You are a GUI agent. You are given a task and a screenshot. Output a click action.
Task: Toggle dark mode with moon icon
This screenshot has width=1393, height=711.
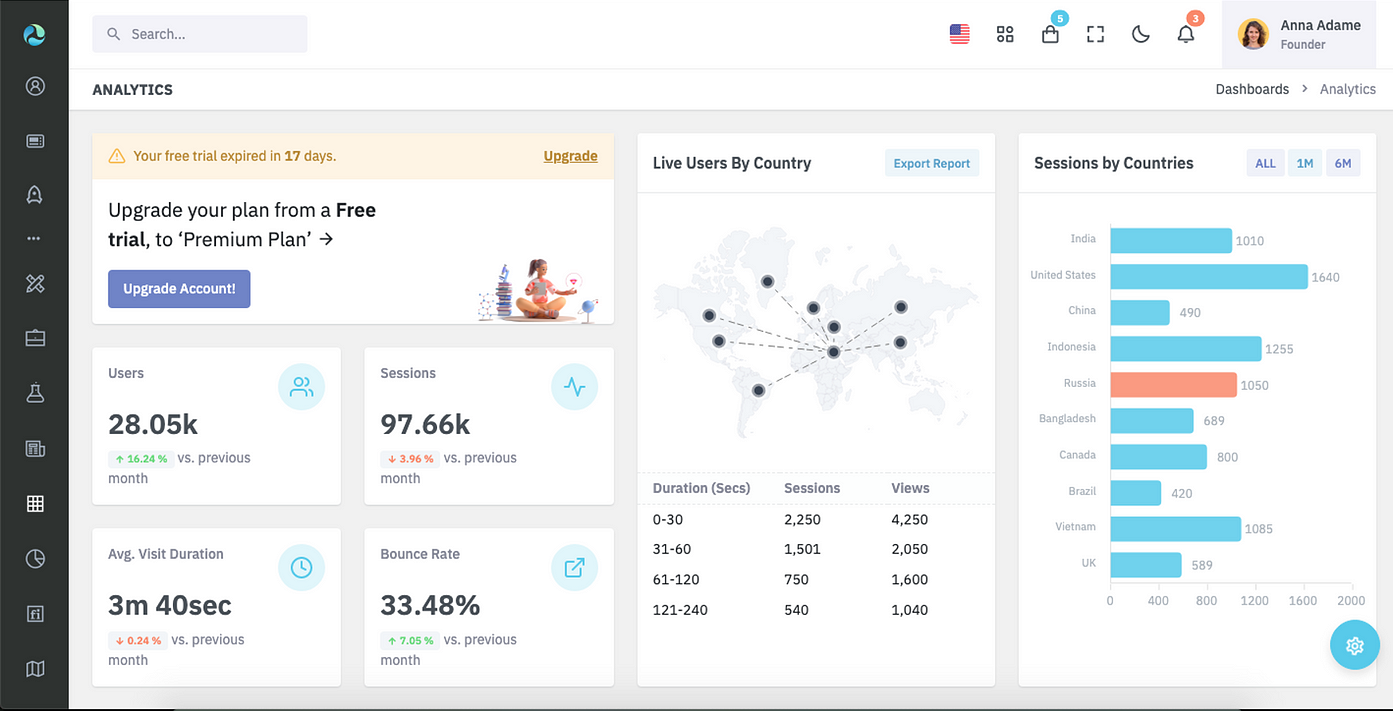coord(1140,34)
